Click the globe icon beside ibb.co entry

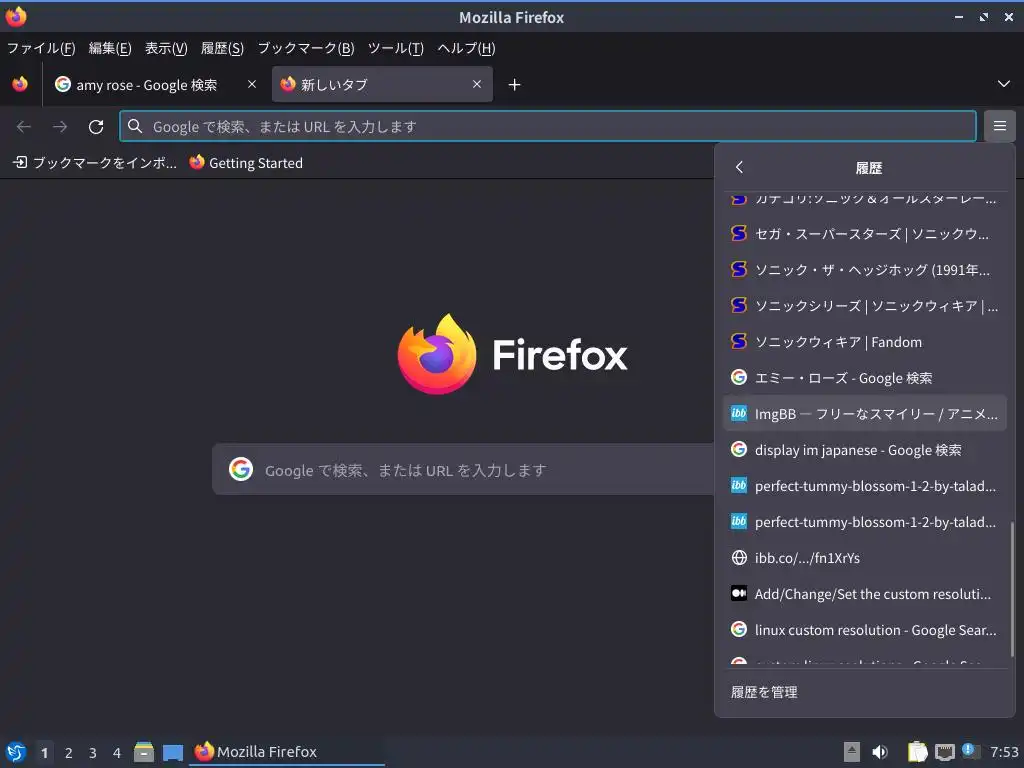739,558
